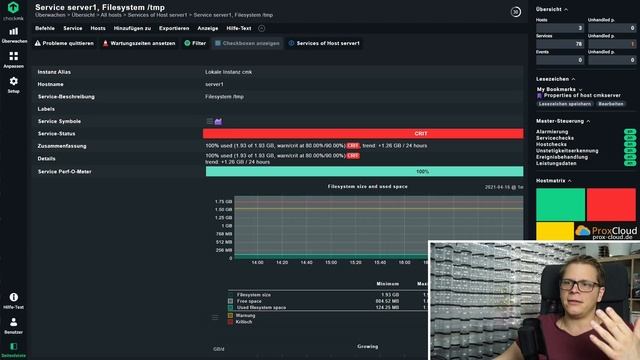This screenshot has height=360, width=640.
Task: Click the service action menu icon
Action: click(x=209, y=121)
